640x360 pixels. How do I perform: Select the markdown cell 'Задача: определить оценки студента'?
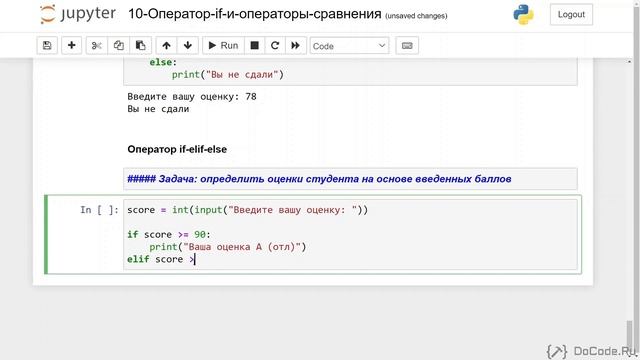350,179
